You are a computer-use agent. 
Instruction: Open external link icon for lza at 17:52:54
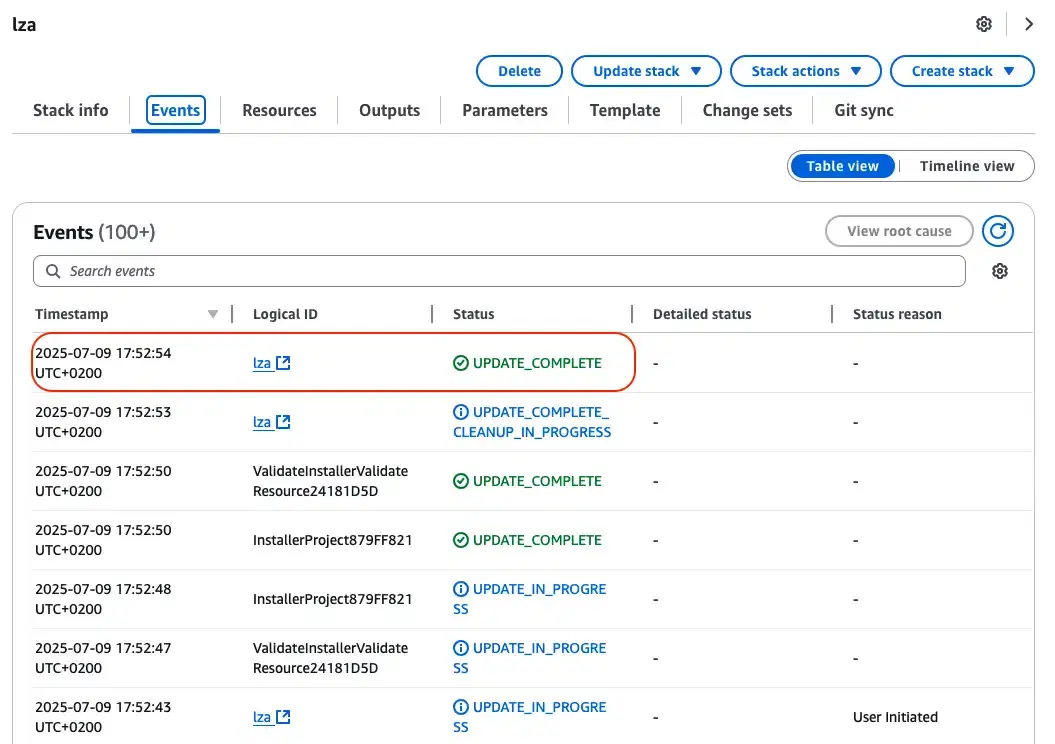pyautogui.click(x=283, y=363)
